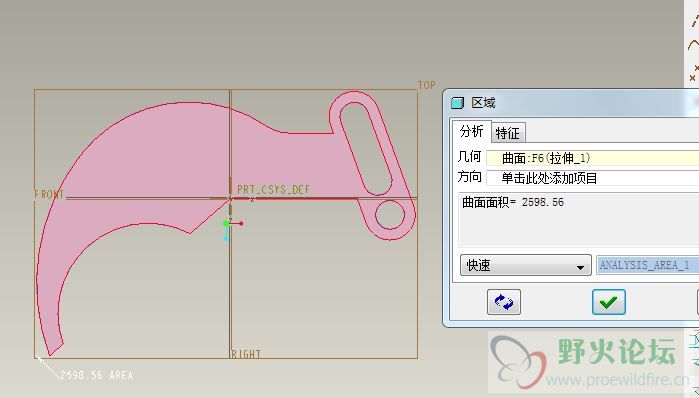Select the TOP datum plane label
Viewport: 699px width, 398px height.
427,85
